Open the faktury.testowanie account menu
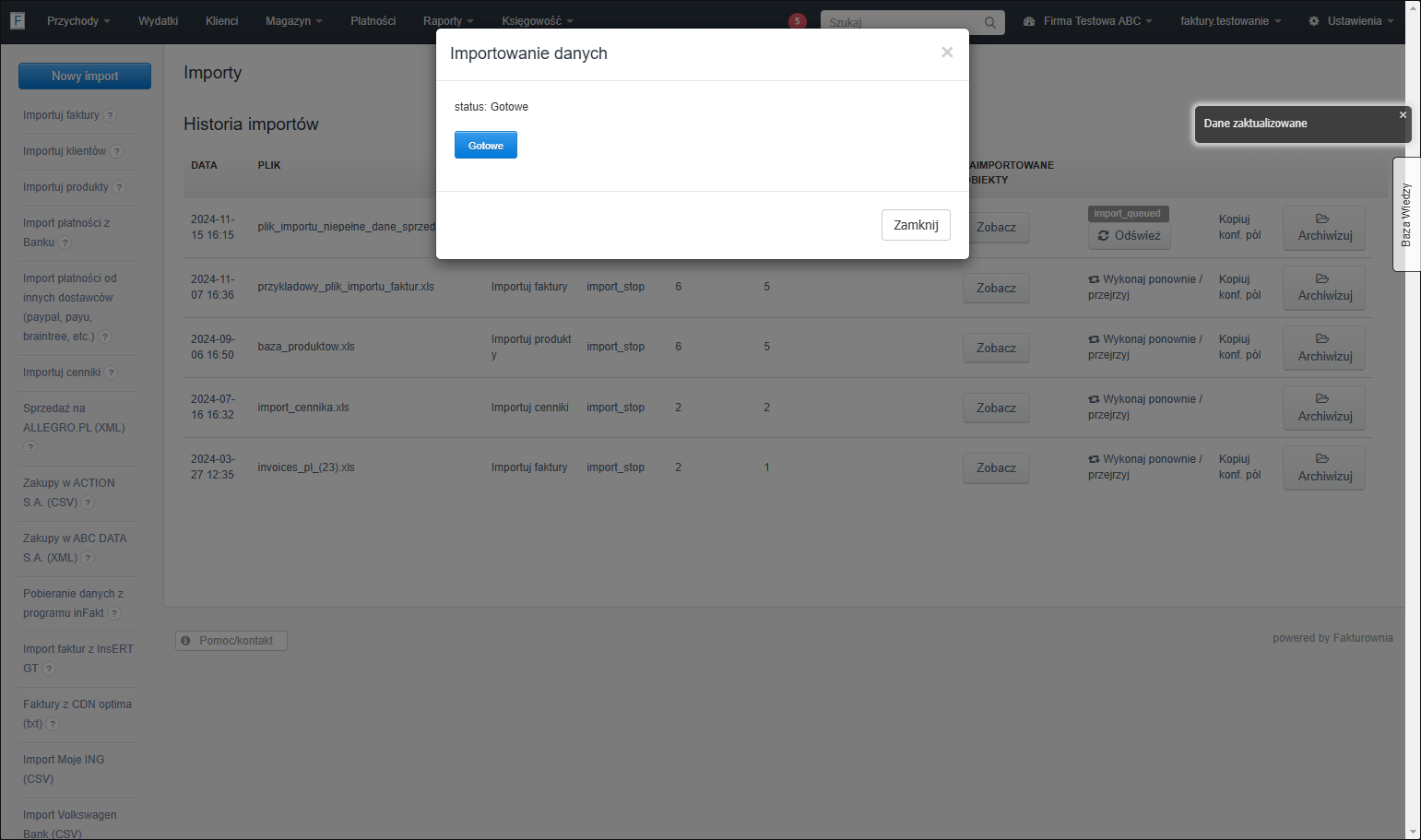Screen dimensions: 1421x840 pyautogui.click(x=1231, y=21)
